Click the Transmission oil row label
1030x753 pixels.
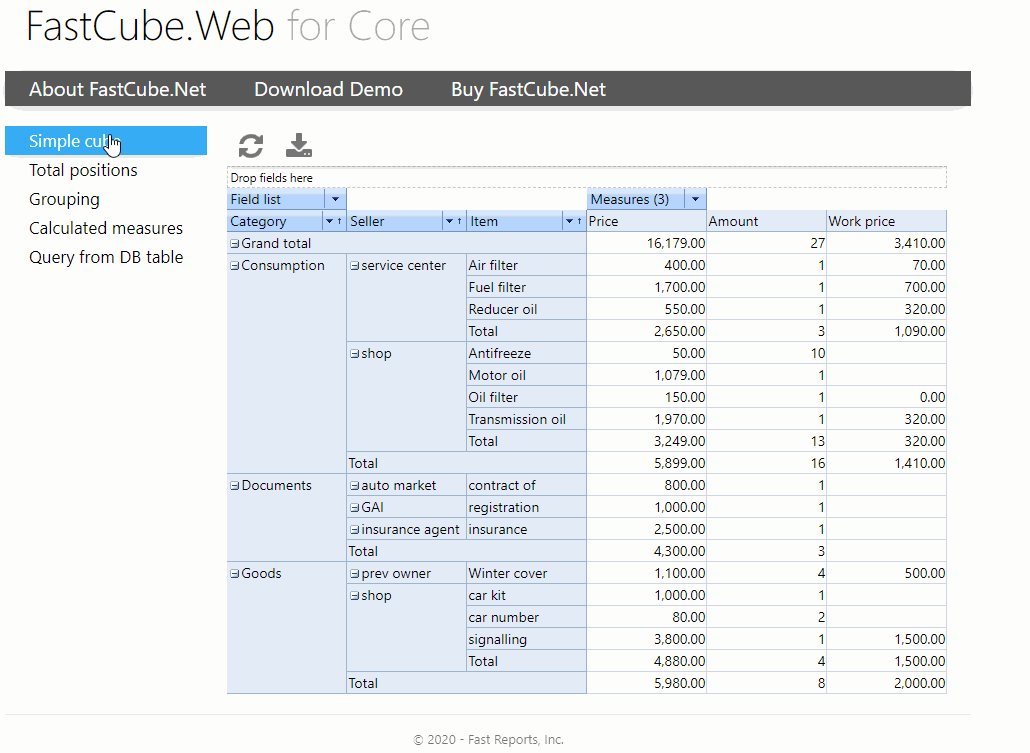click(526, 419)
